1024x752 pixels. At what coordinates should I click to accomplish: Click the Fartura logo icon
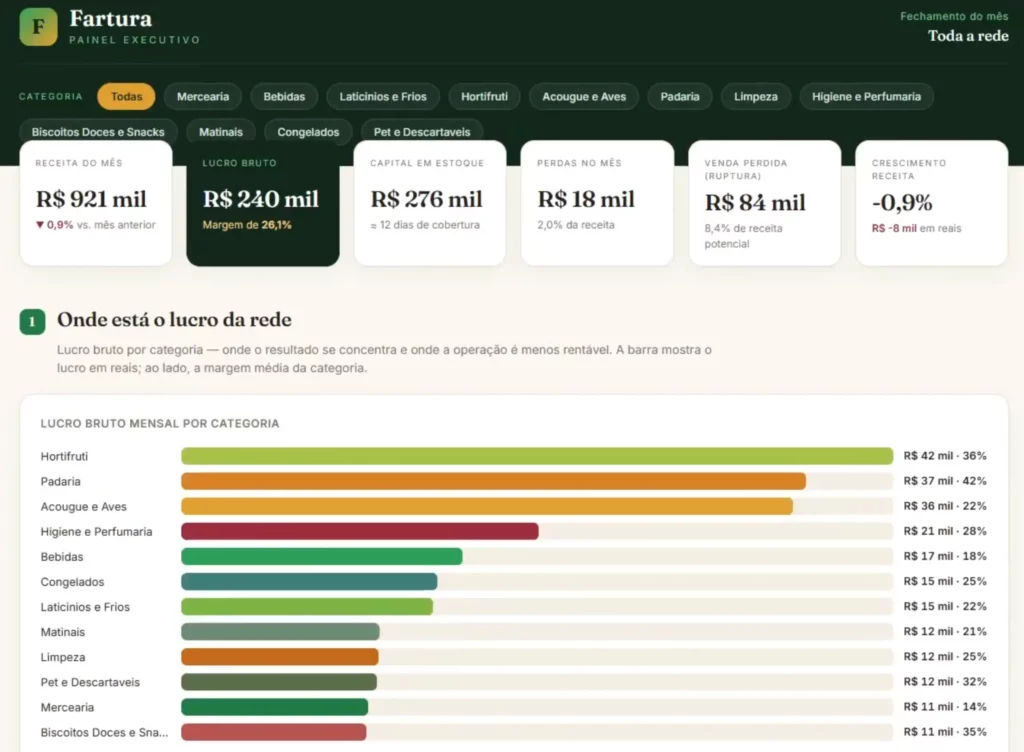click(39, 27)
